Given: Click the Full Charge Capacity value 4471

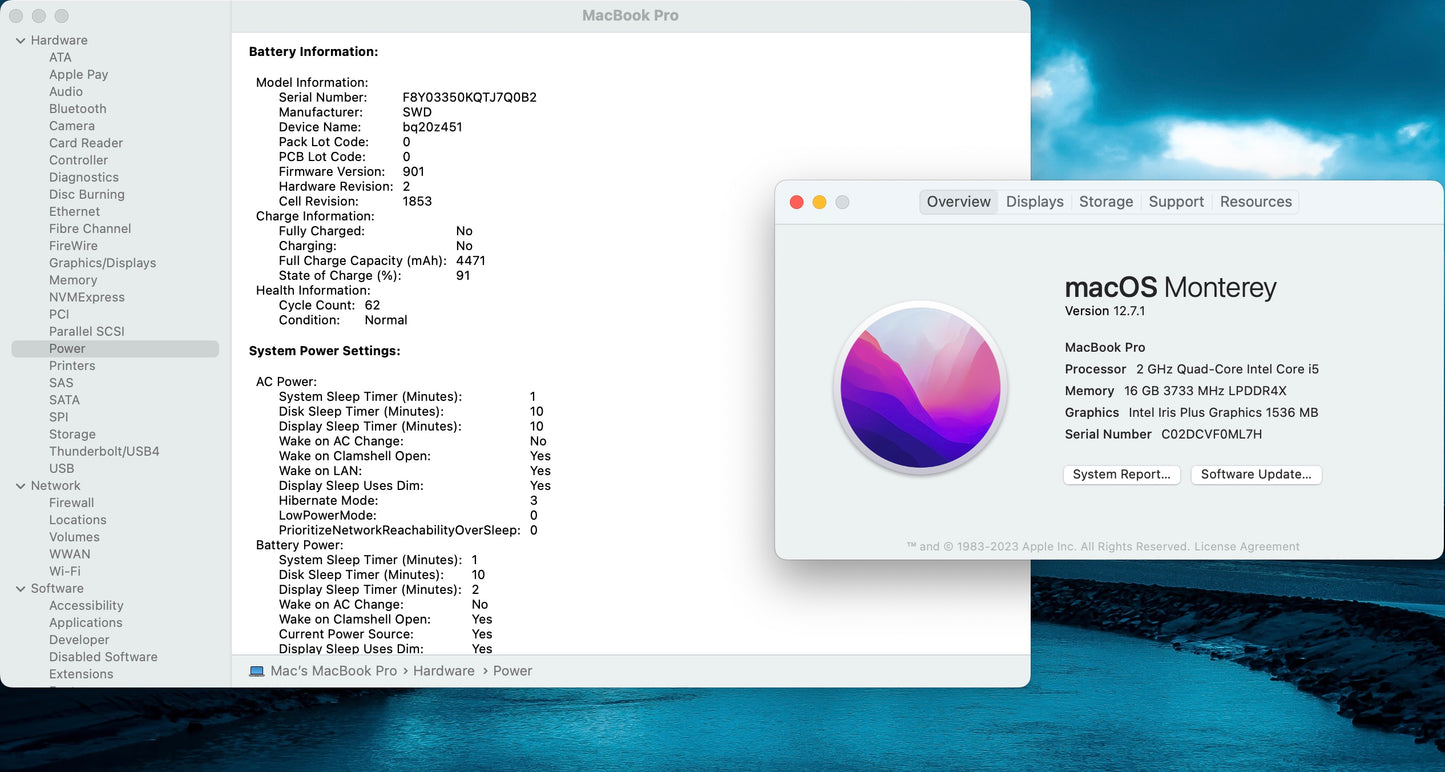Looking at the screenshot, I should pyautogui.click(x=471, y=261).
